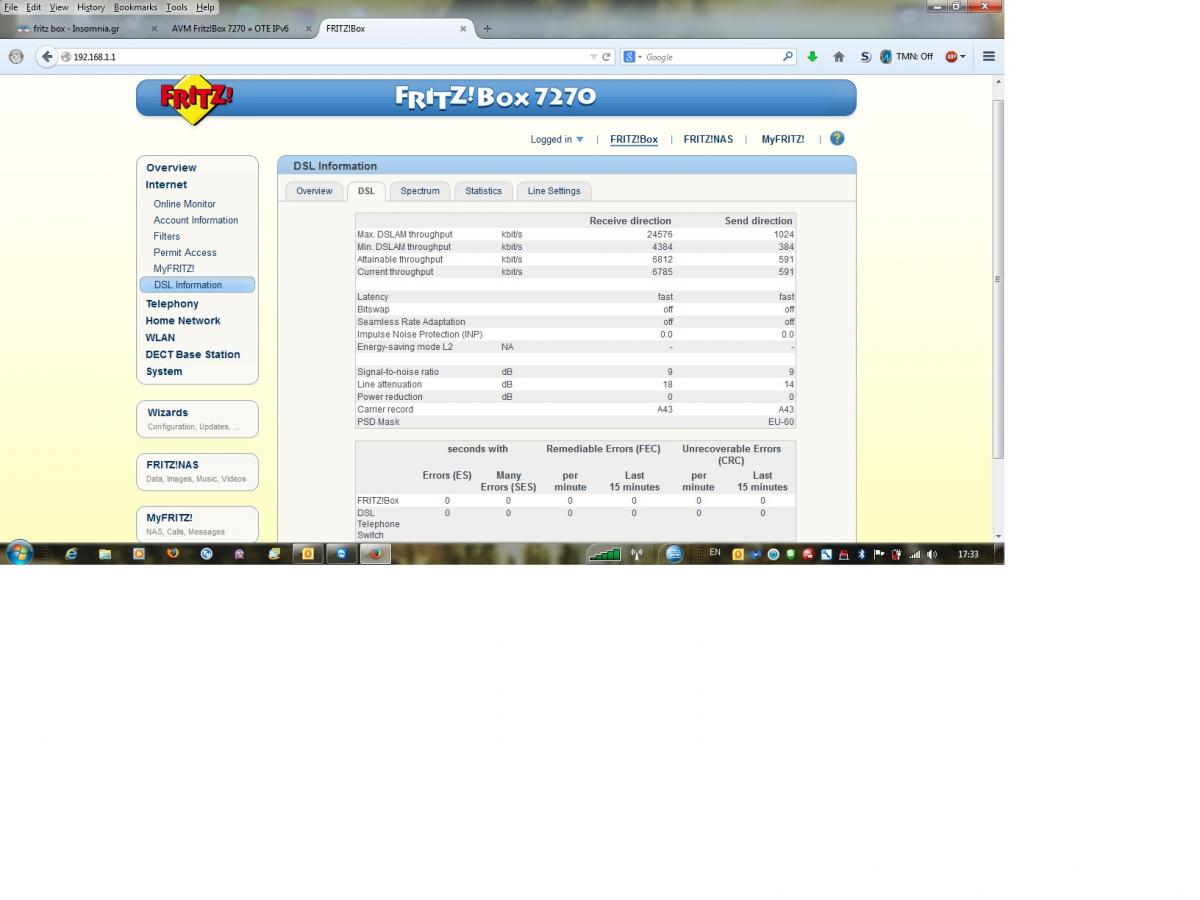Close the AVM Fritz!Box 7270 OTE tab
Screen dimensions: 1200x900
[x=308, y=29]
